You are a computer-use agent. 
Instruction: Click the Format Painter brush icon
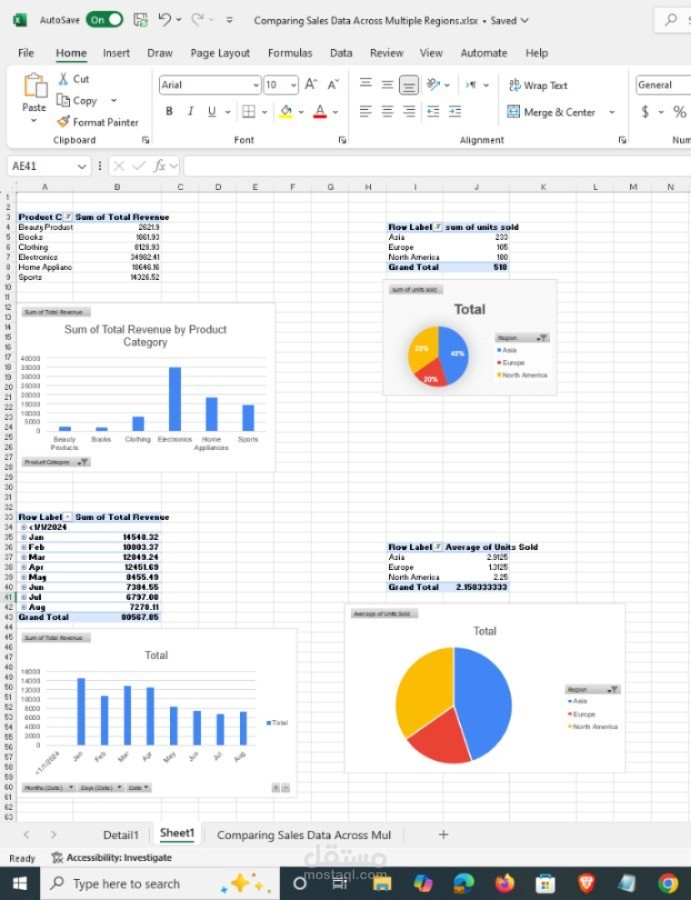click(x=63, y=122)
